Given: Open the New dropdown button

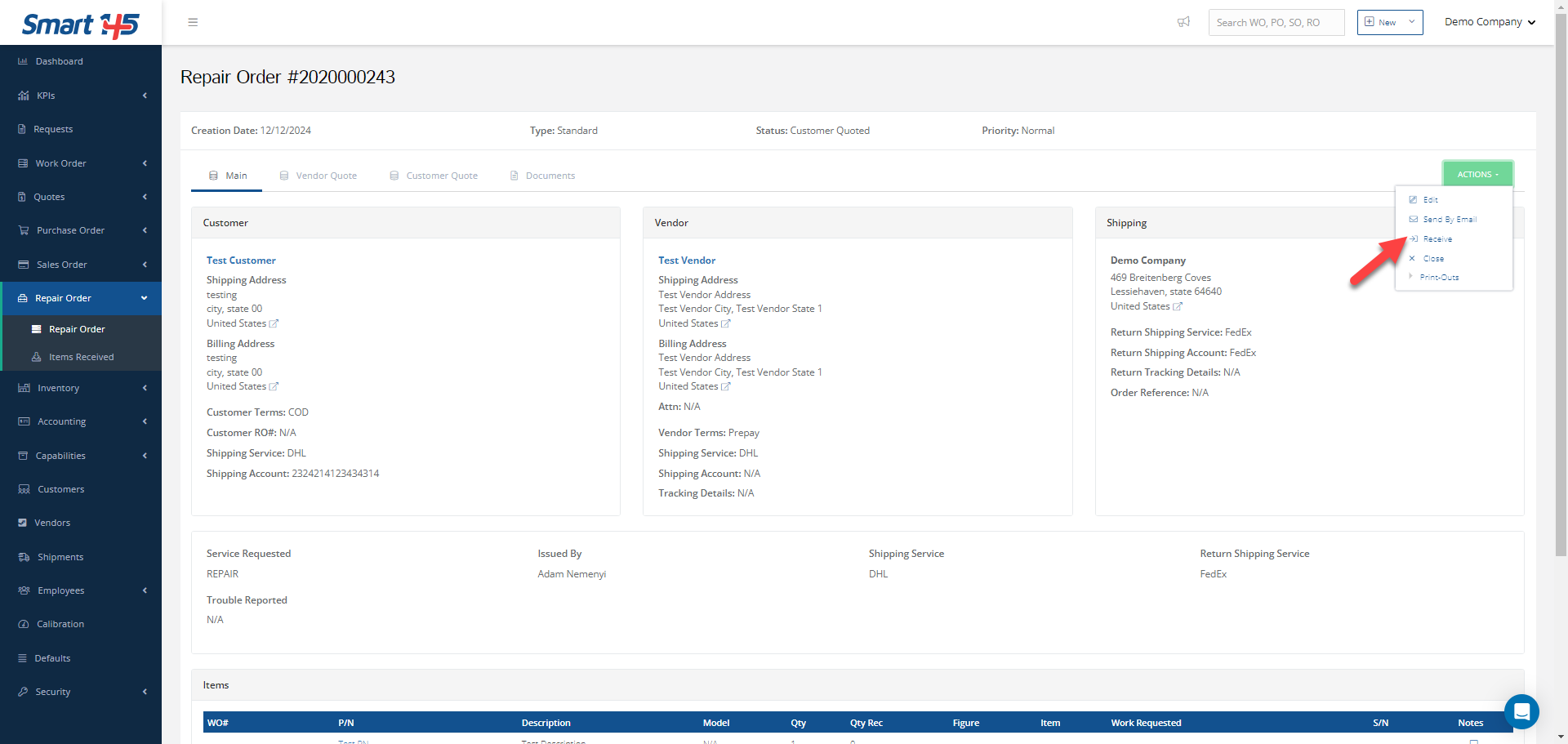Looking at the screenshot, I should tap(1389, 22).
